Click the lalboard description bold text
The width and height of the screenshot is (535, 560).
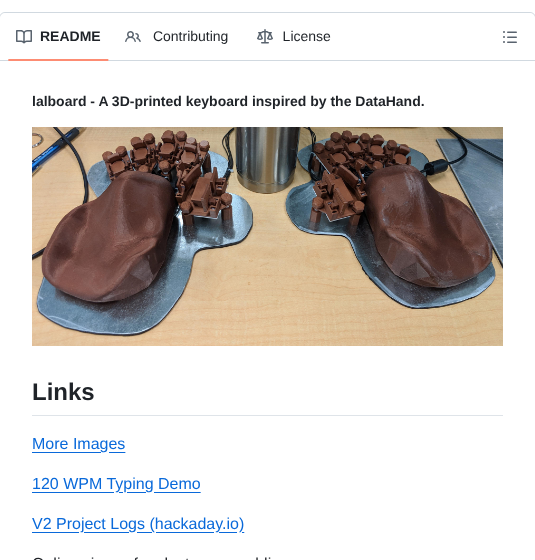228,101
